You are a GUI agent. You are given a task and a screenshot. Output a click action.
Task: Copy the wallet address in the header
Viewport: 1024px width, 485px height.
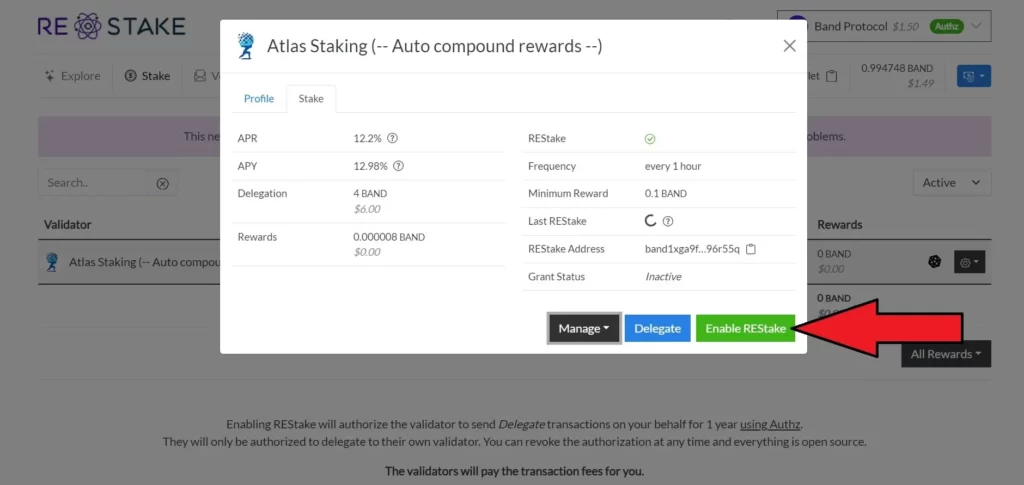point(832,76)
